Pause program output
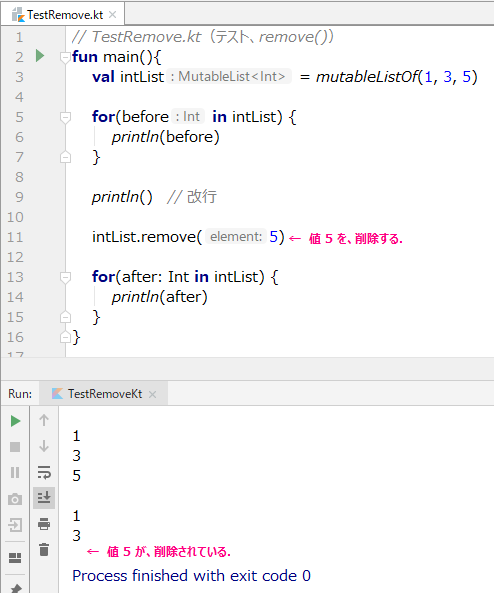 point(15,472)
